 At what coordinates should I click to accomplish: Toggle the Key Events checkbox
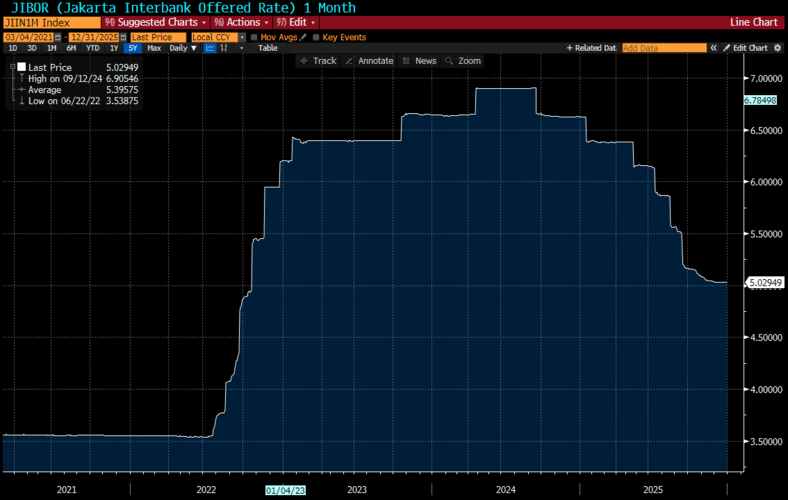315,37
